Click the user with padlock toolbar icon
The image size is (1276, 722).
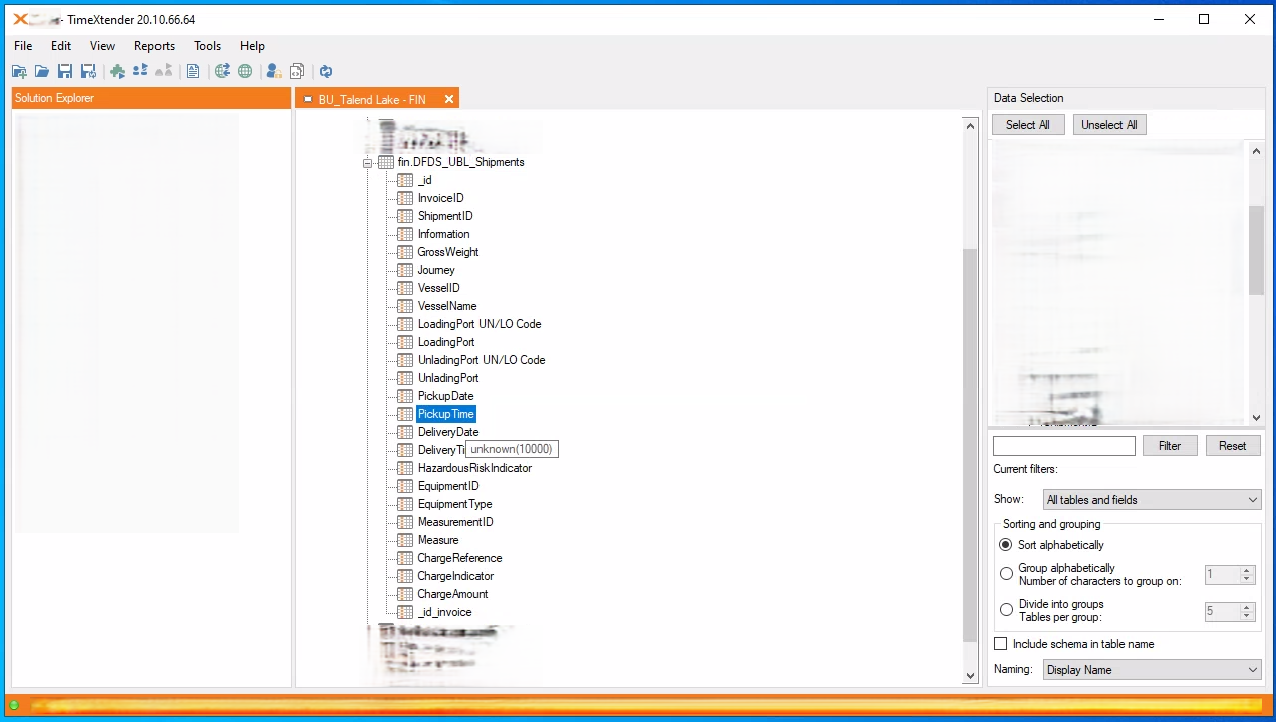tap(273, 71)
